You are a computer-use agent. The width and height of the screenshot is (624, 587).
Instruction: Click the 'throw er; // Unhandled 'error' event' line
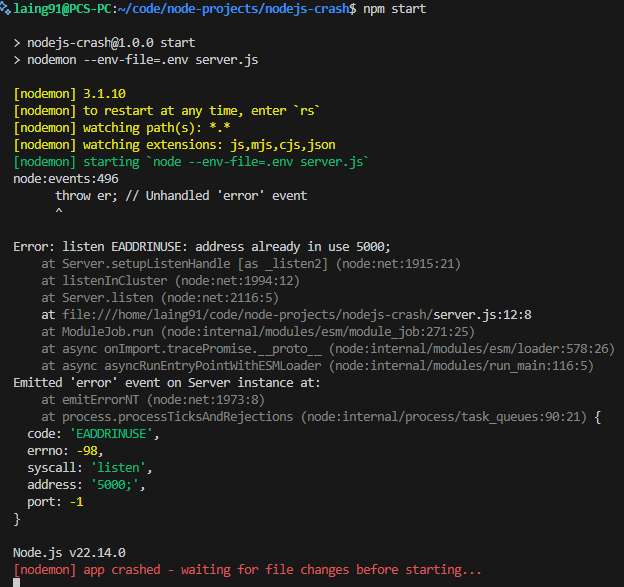(x=181, y=196)
